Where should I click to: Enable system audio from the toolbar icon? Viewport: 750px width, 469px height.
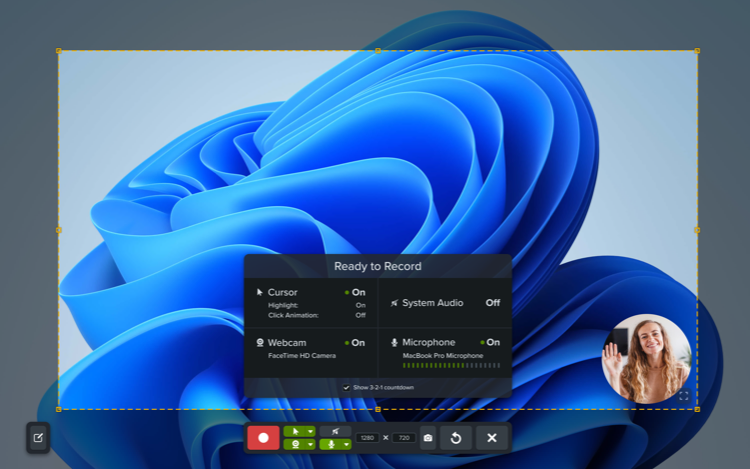(x=334, y=430)
